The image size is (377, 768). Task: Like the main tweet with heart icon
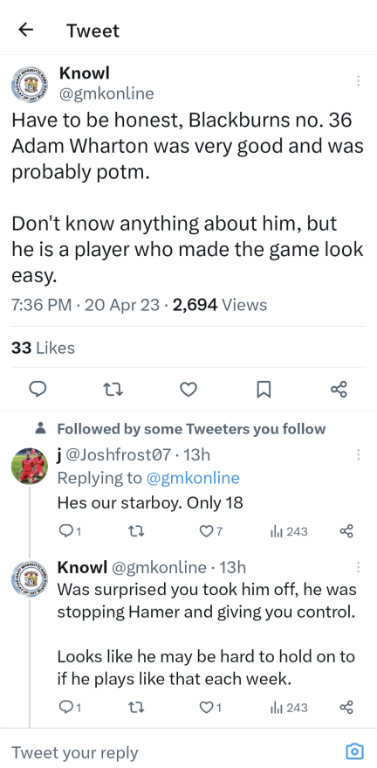(188, 389)
